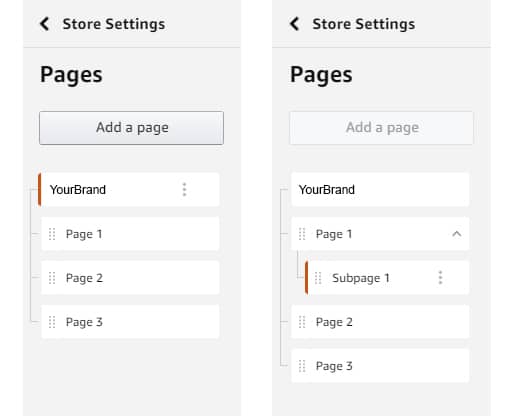Click drag handle of Page 2 in left panel

point(52,278)
